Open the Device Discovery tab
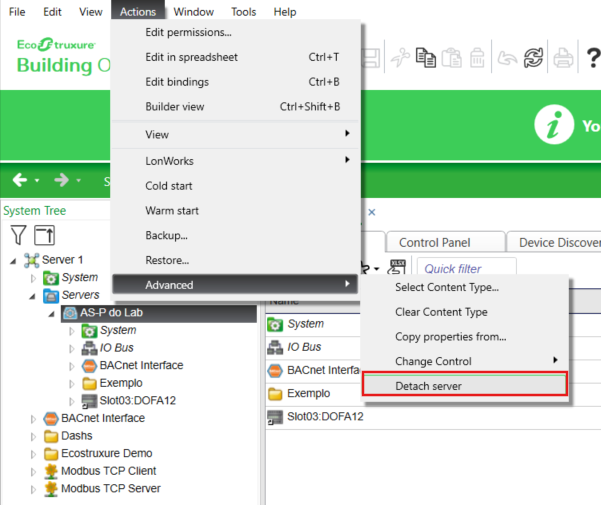The image size is (601, 505). [x=554, y=242]
